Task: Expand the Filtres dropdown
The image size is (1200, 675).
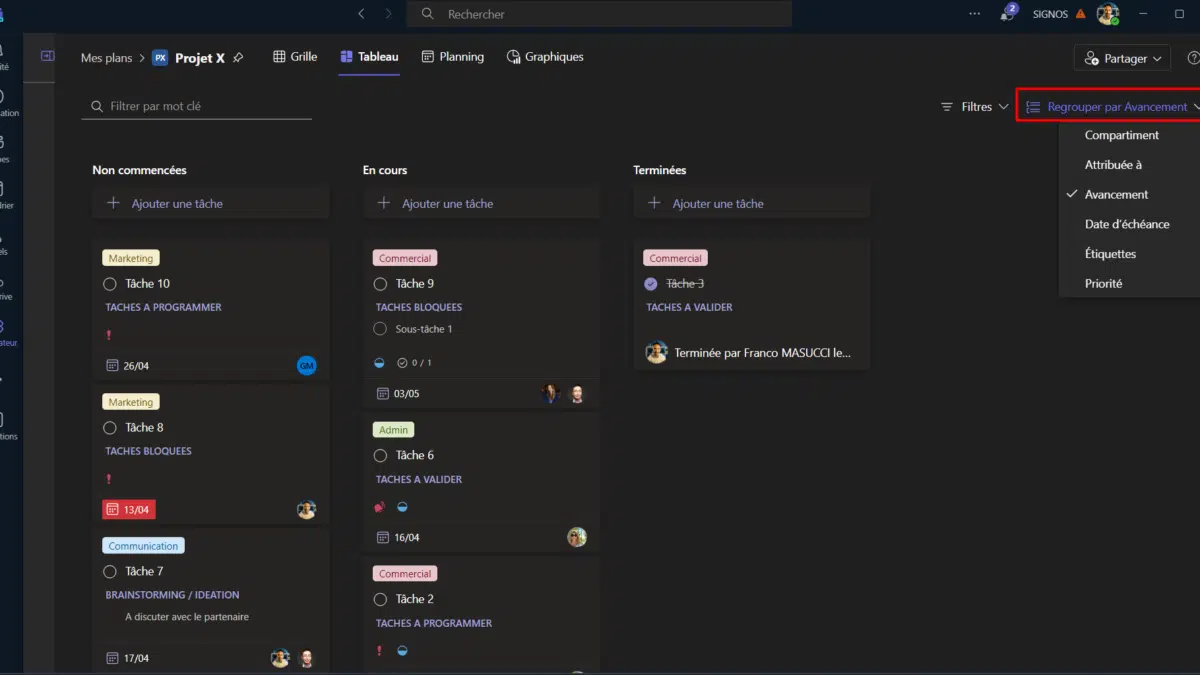Action: [x=975, y=107]
